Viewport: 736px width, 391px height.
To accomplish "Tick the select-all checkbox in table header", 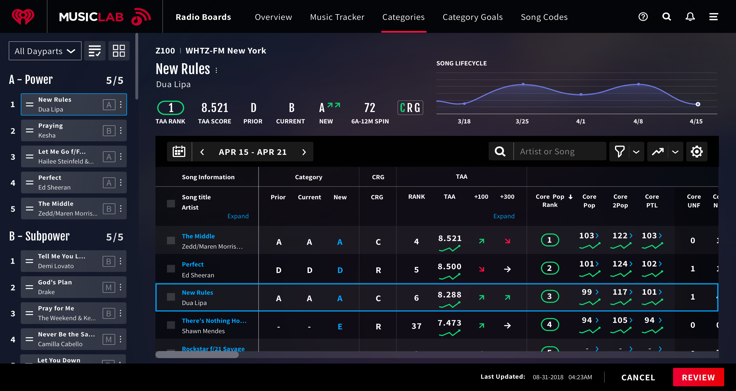I will (171, 203).
